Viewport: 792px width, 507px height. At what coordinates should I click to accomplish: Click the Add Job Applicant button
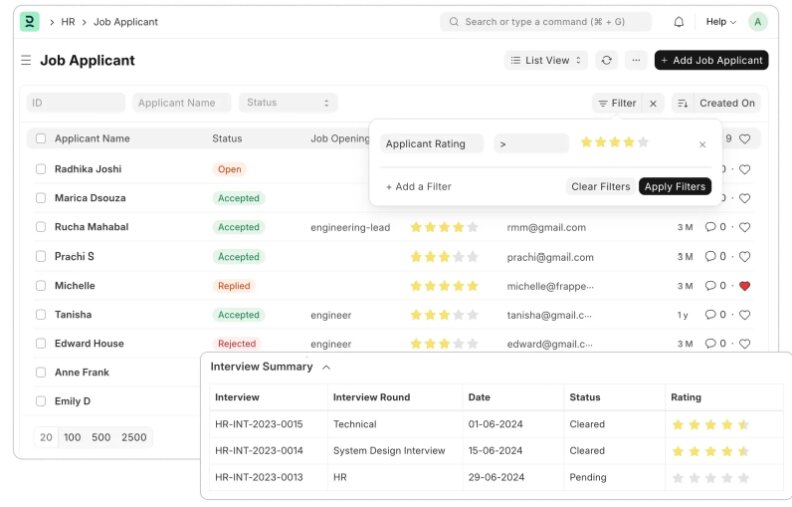[x=711, y=60]
